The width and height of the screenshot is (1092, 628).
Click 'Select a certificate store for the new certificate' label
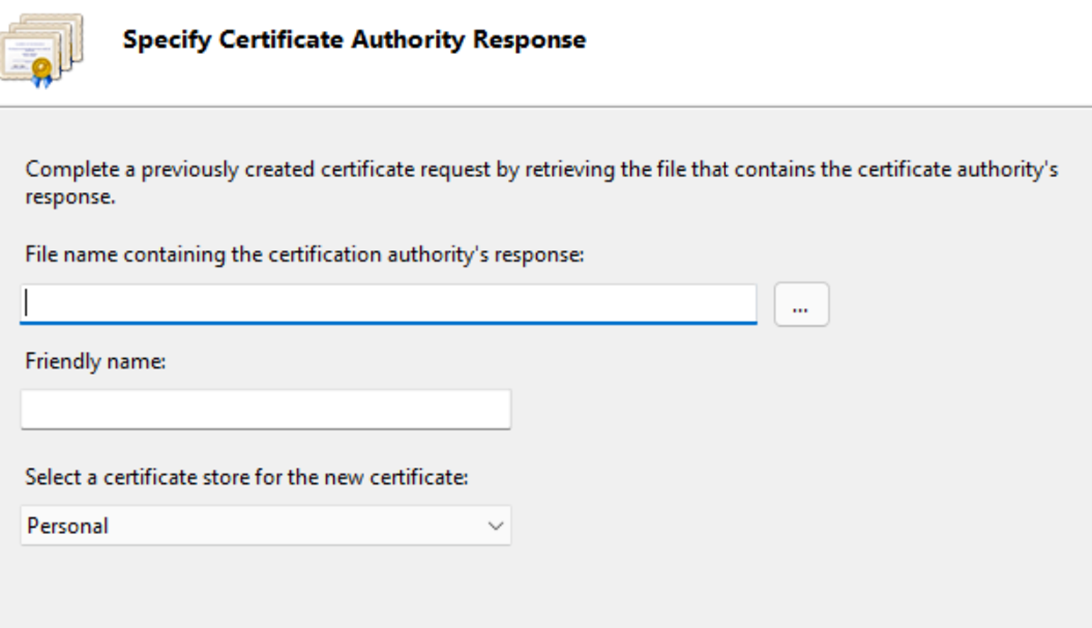(247, 477)
